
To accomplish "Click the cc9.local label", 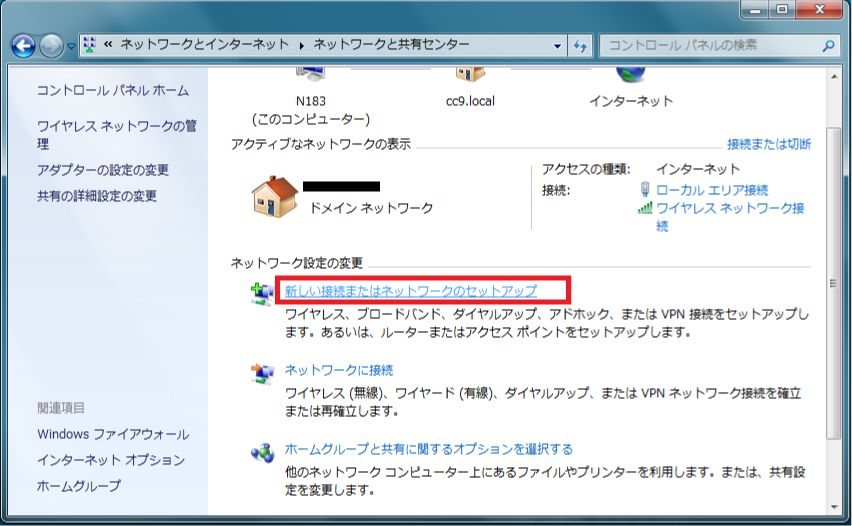I will tap(470, 101).
